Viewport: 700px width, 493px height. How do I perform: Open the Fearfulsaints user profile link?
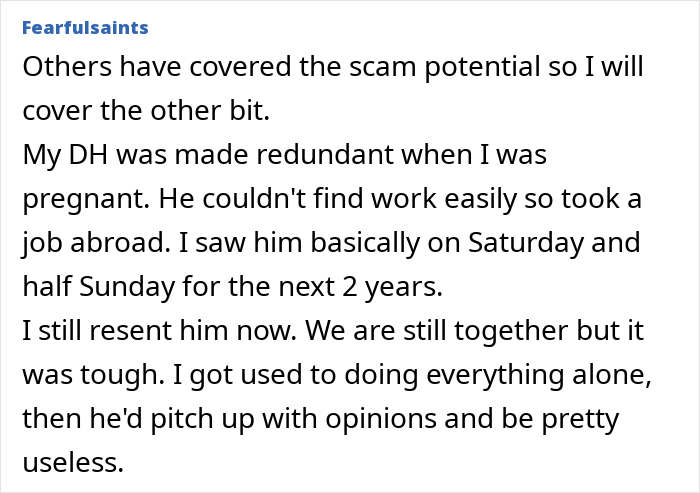coord(85,28)
